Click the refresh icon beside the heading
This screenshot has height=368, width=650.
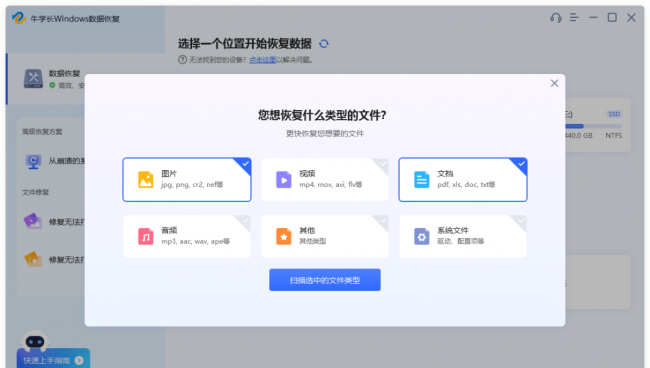pos(324,44)
